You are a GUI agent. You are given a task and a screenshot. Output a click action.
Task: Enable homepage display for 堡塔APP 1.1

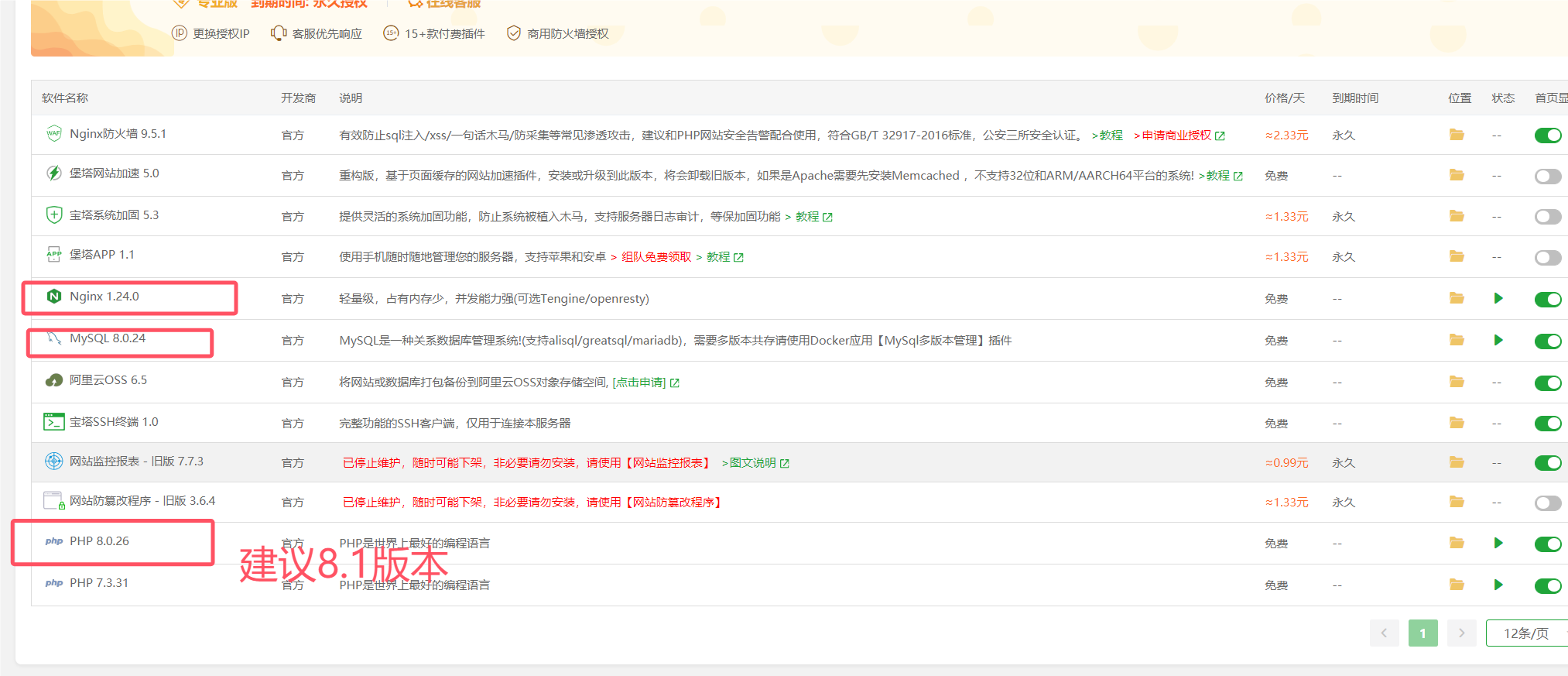coord(1548,257)
